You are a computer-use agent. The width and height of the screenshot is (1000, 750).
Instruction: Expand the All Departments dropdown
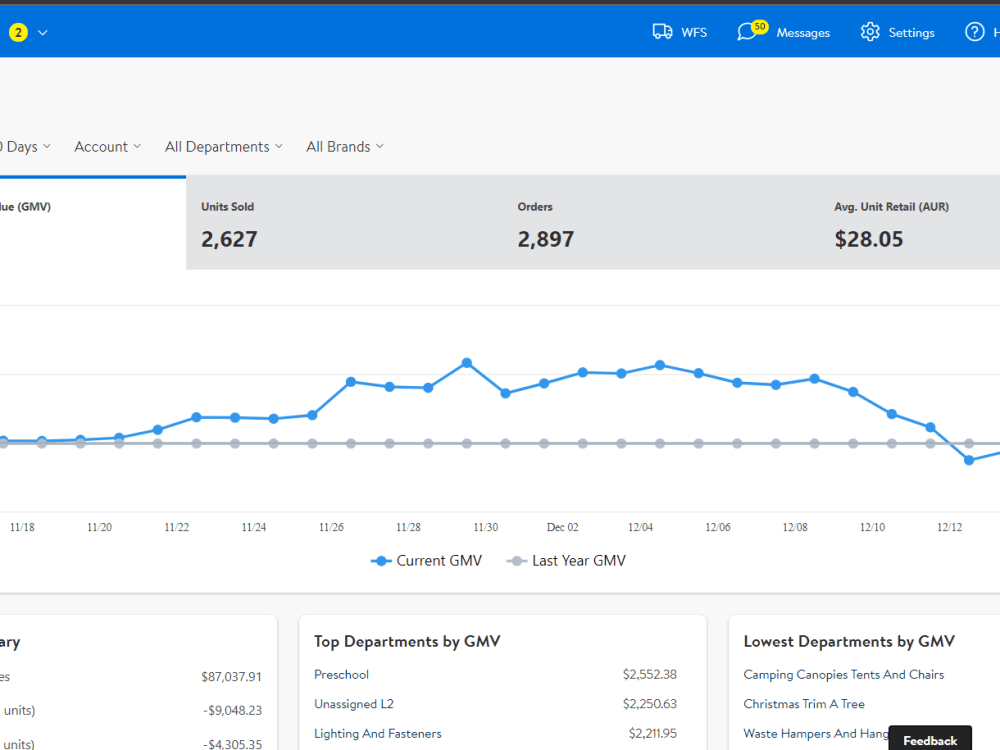click(224, 147)
